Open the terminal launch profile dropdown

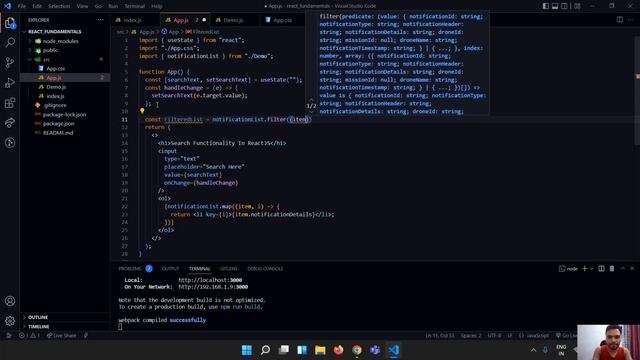click(x=591, y=269)
